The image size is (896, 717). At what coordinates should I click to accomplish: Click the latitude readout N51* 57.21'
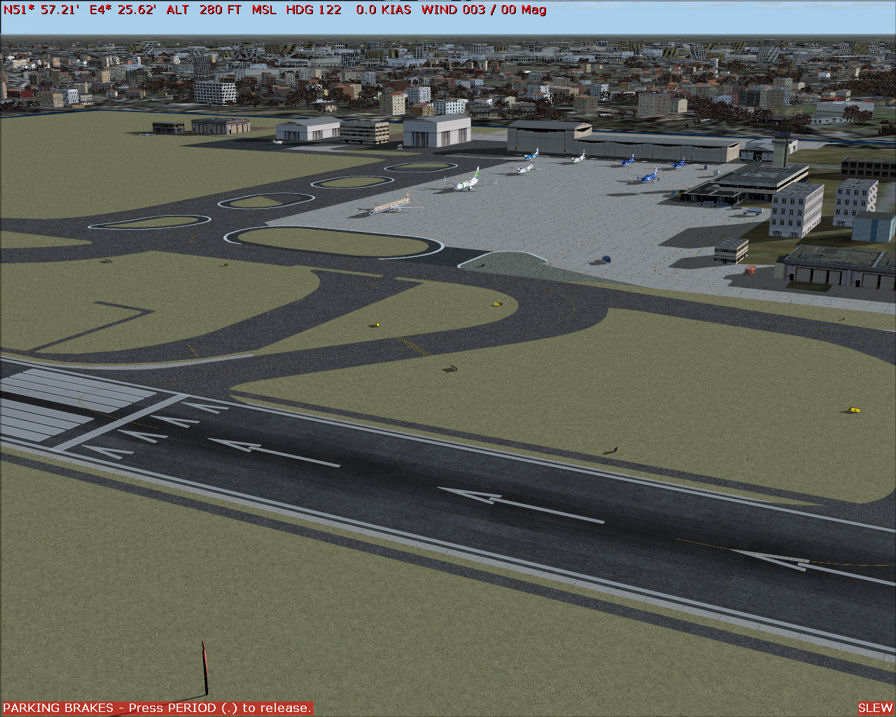point(41,10)
